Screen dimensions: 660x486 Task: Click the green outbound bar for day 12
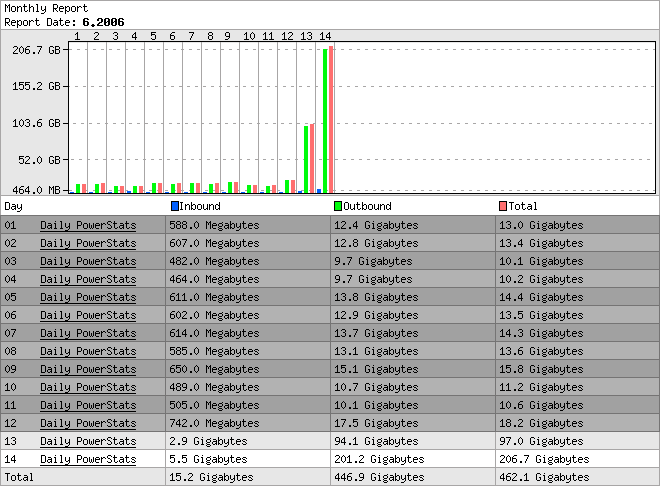(x=287, y=187)
